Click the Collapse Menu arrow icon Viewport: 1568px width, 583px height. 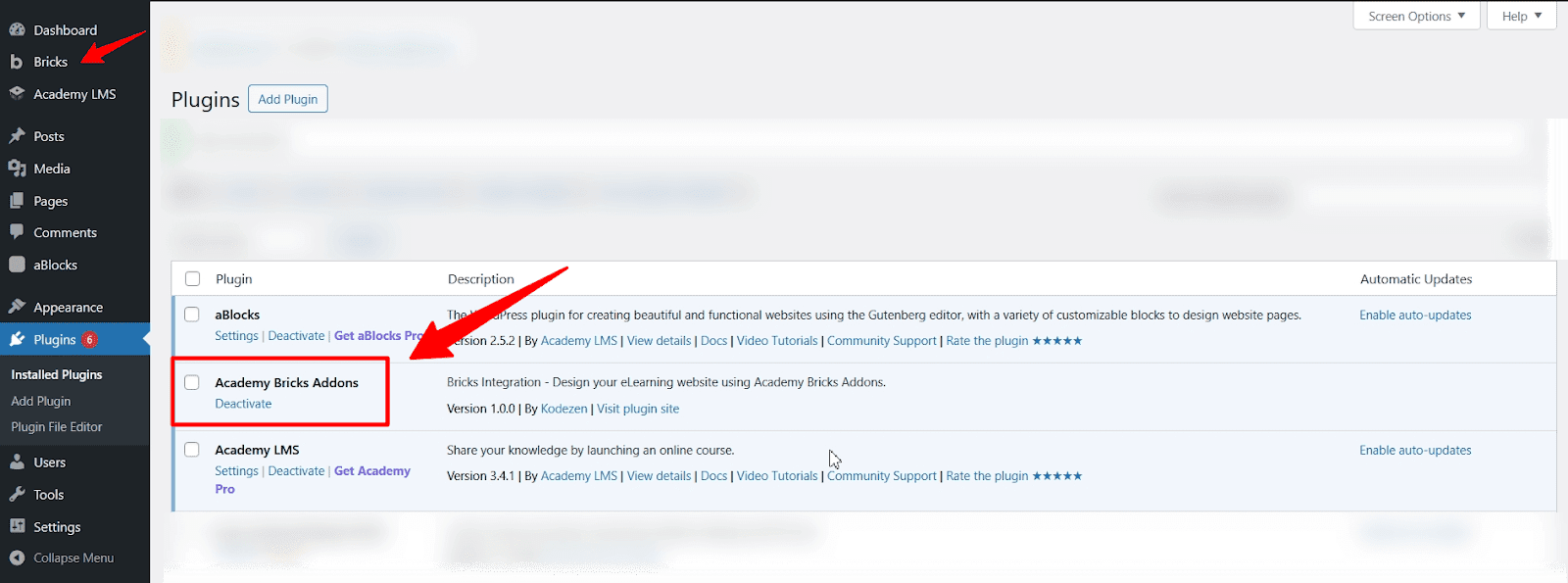17,558
